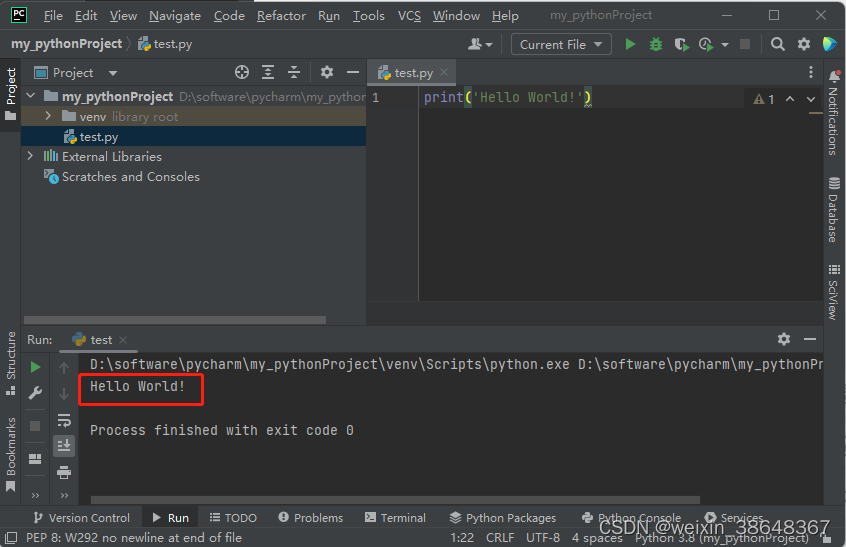
Task: Close the test run tab
Action: (x=123, y=340)
